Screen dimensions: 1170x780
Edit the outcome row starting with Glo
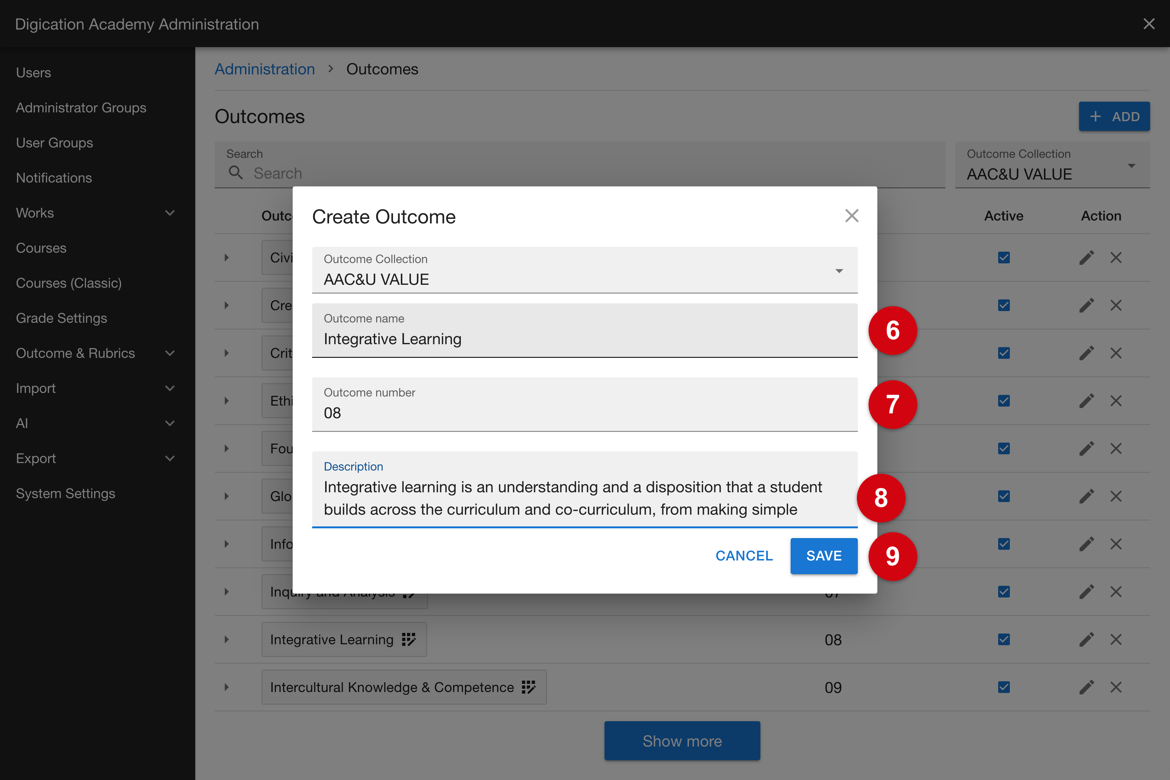[x=1086, y=496]
